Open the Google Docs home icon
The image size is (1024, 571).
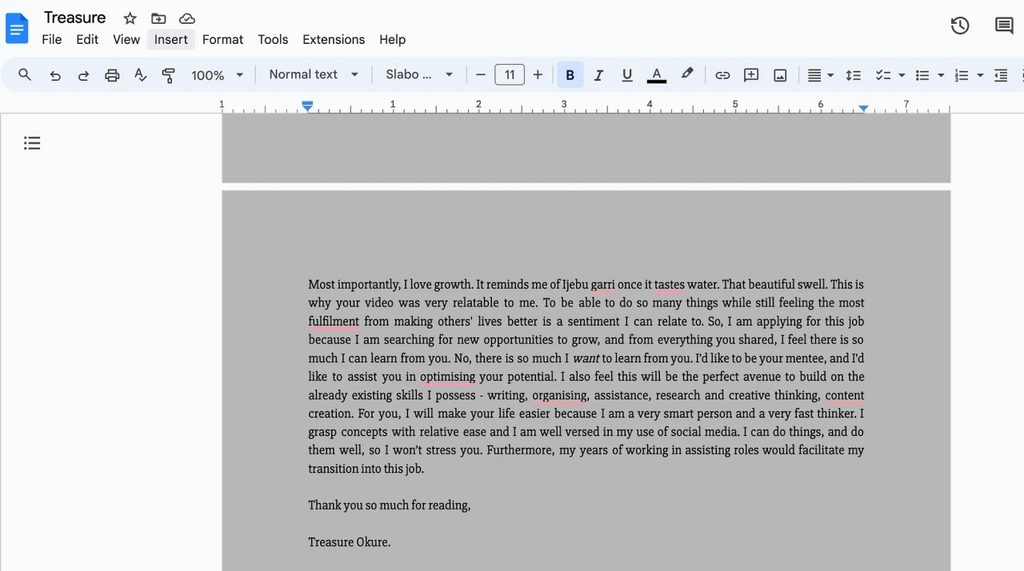point(17,29)
